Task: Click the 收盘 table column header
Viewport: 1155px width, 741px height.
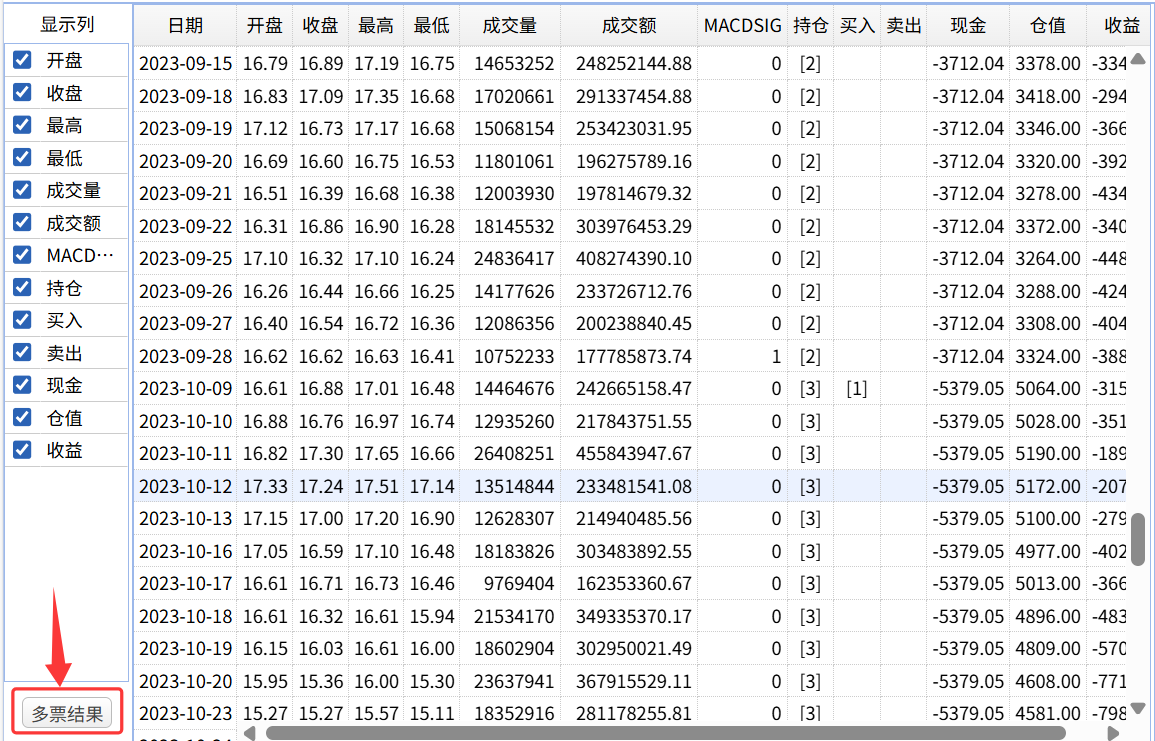Action: click(320, 26)
